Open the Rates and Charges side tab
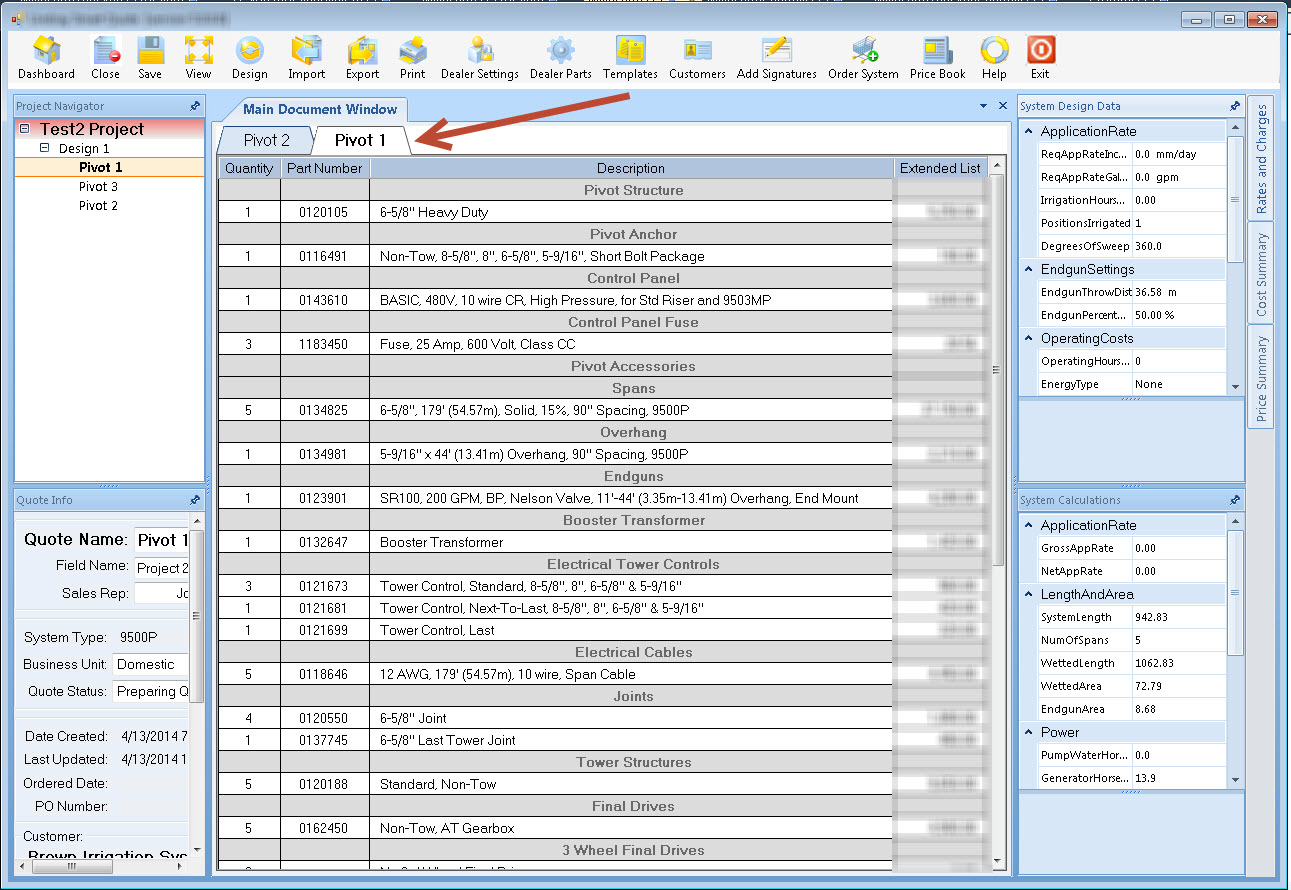Image resolution: width=1291 pixels, height=890 pixels. 1262,159
